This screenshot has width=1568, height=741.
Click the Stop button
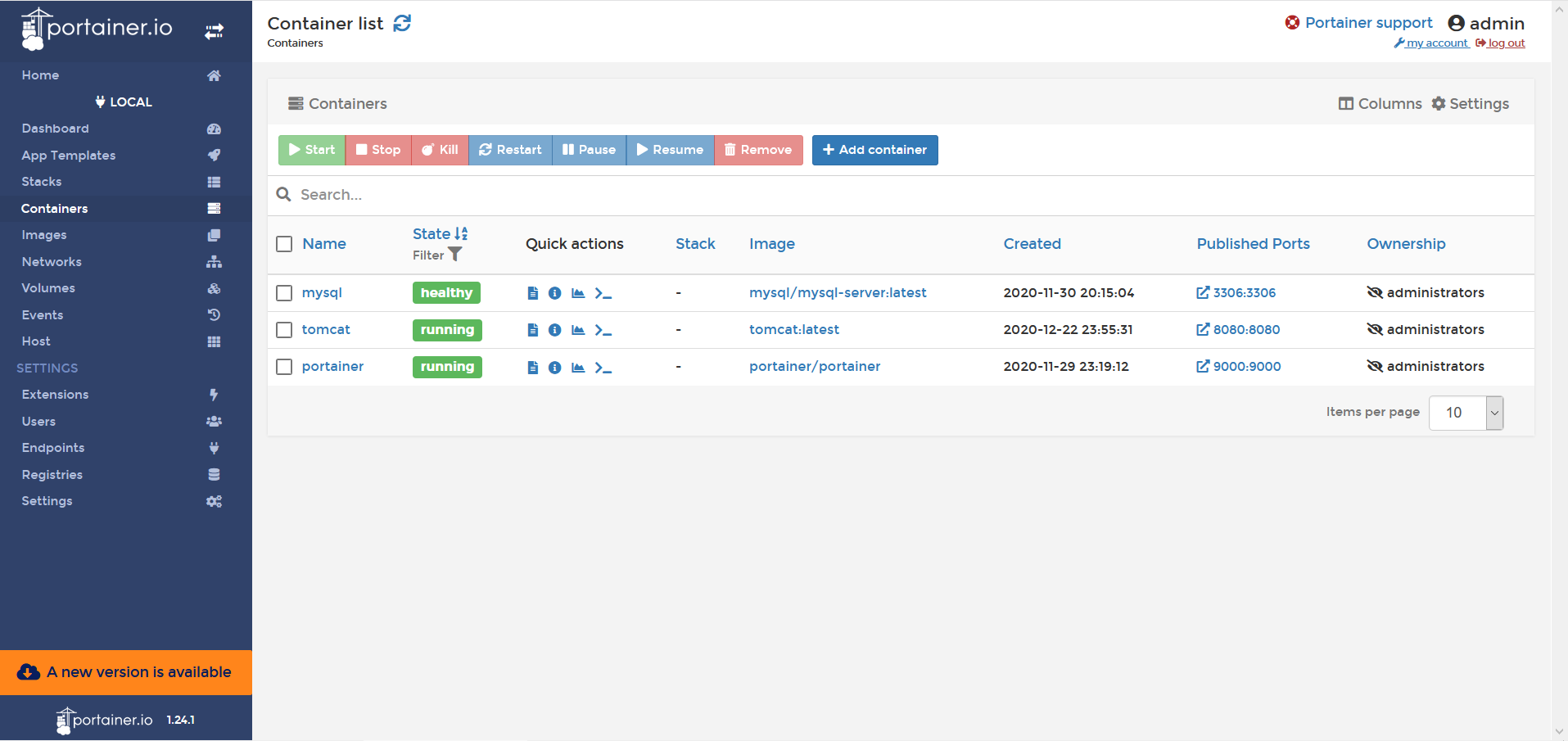[378, 150]
